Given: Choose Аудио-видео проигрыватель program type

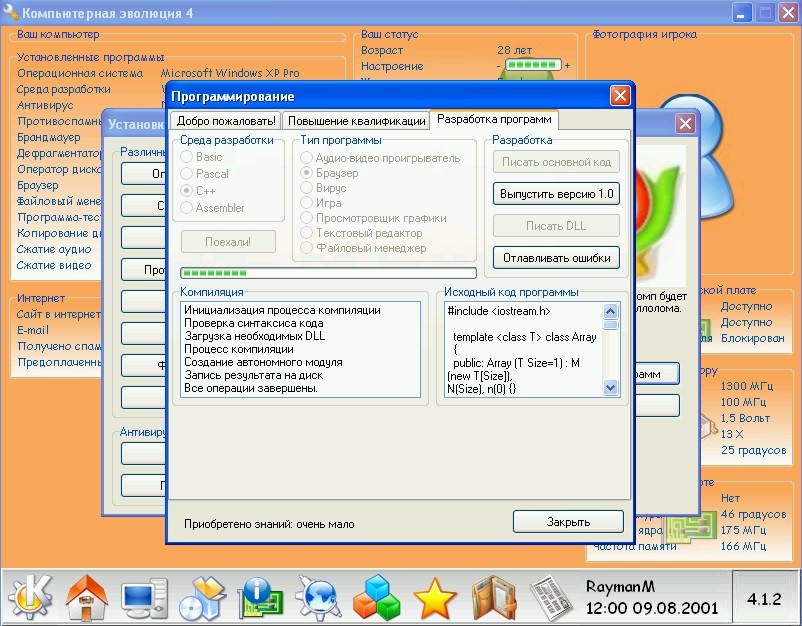Looking at the screenshot, I should click(x=306, y=158).
